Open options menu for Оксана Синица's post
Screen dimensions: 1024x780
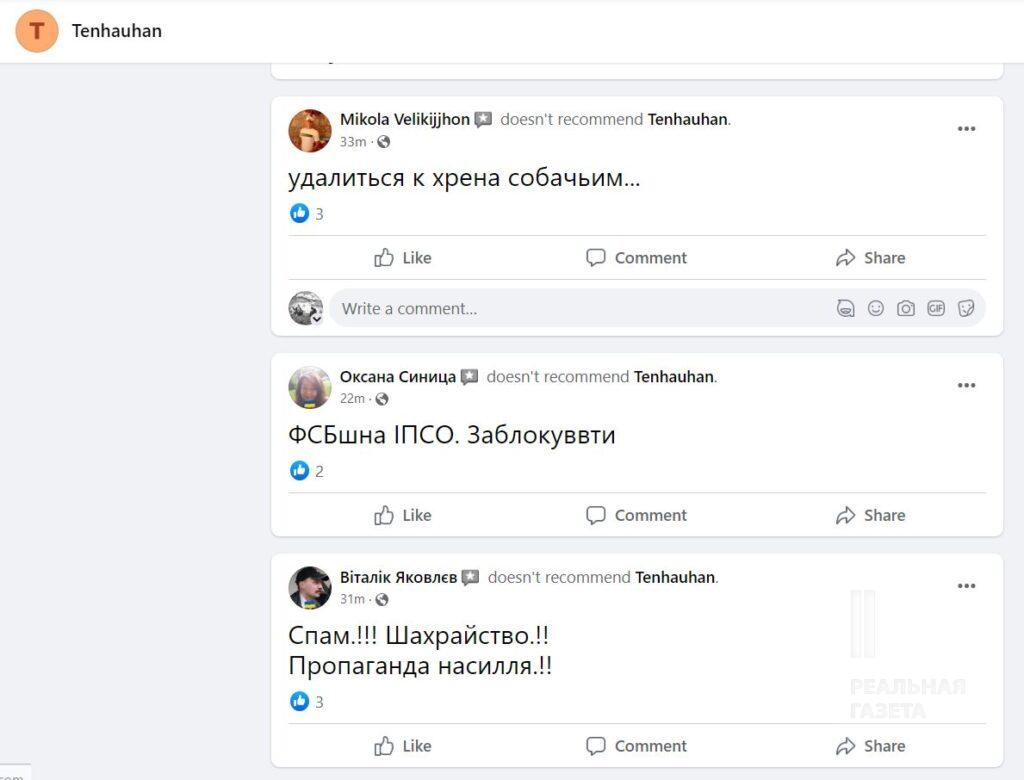[x=966, y=386]
